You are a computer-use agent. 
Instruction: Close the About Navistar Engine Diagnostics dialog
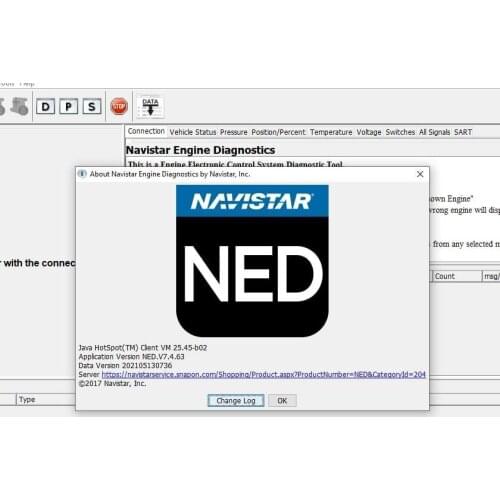pos(420,174)
